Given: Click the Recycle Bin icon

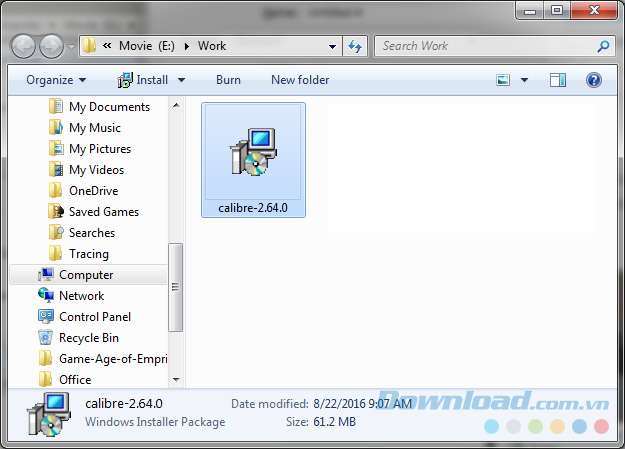Looking at the screenshot, I should click(45, 337).
